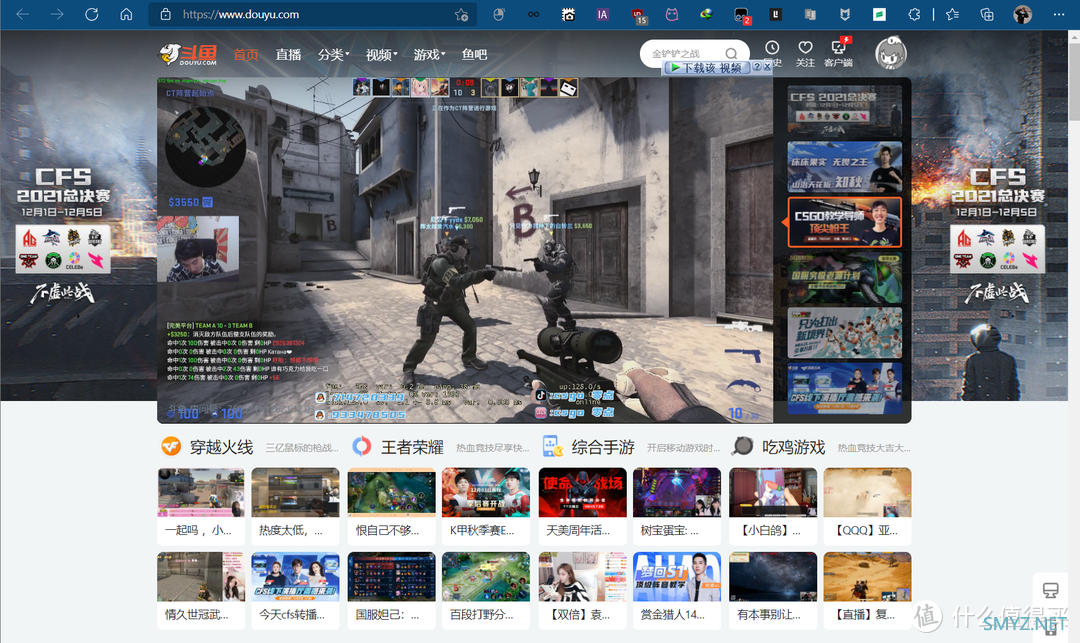The height and width of the screenshot is (643, 1080).
Task: Click the 综合手游 phone icon
Action: pos(552,447)
